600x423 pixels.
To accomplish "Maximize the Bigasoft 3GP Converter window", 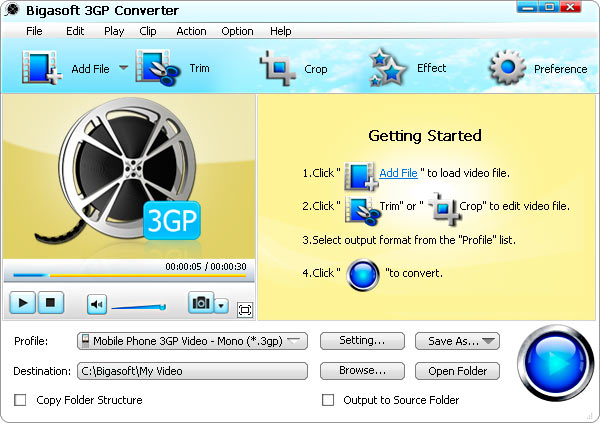I will (549, 7).
